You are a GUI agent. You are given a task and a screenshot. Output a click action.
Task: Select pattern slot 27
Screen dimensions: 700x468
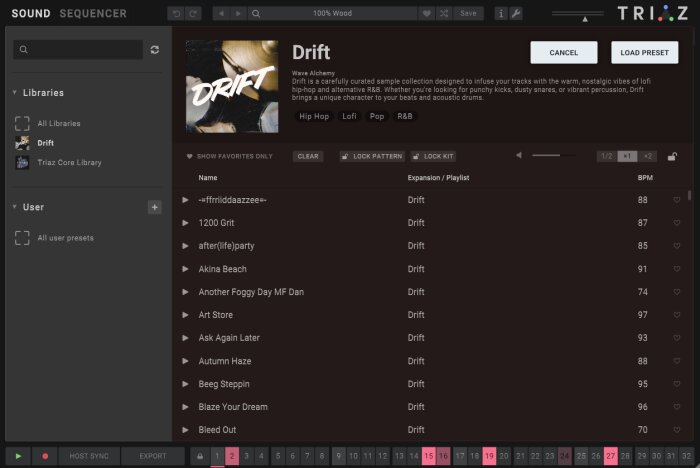point(611,456)
